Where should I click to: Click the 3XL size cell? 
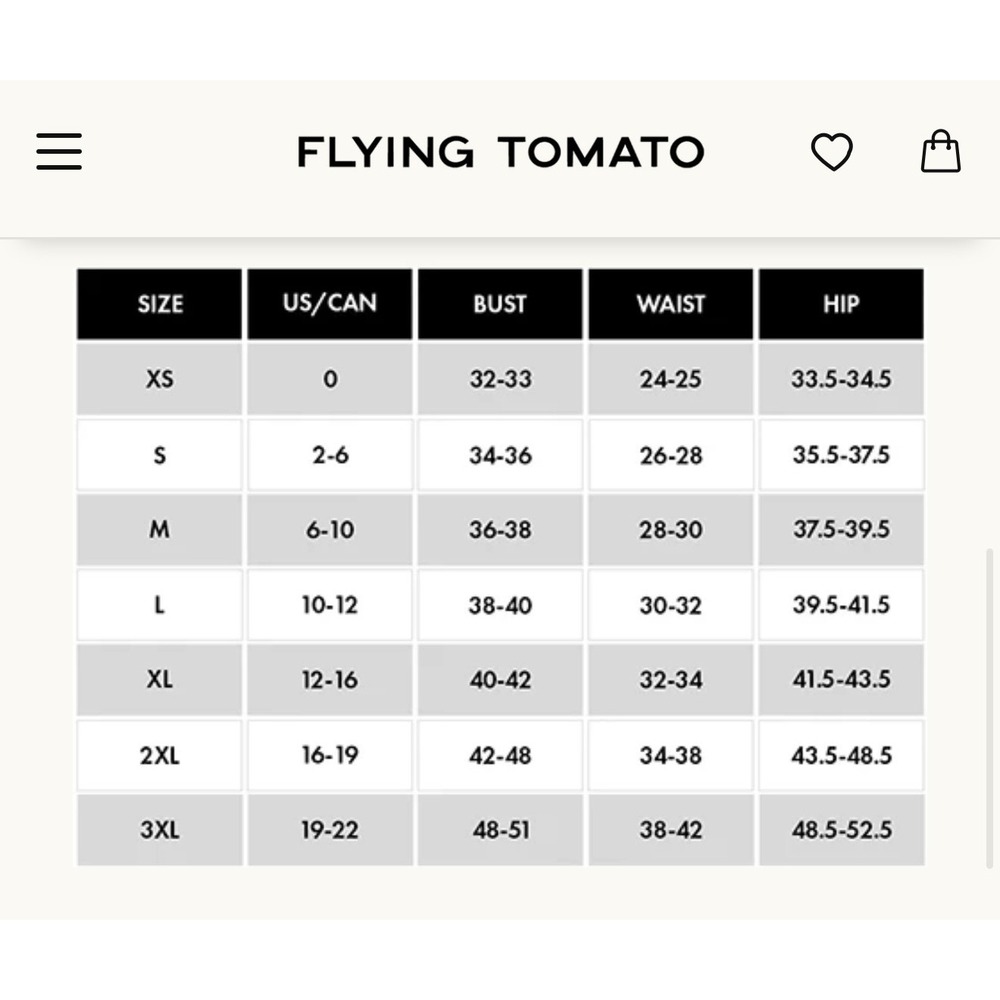click(x=159, y=830)
